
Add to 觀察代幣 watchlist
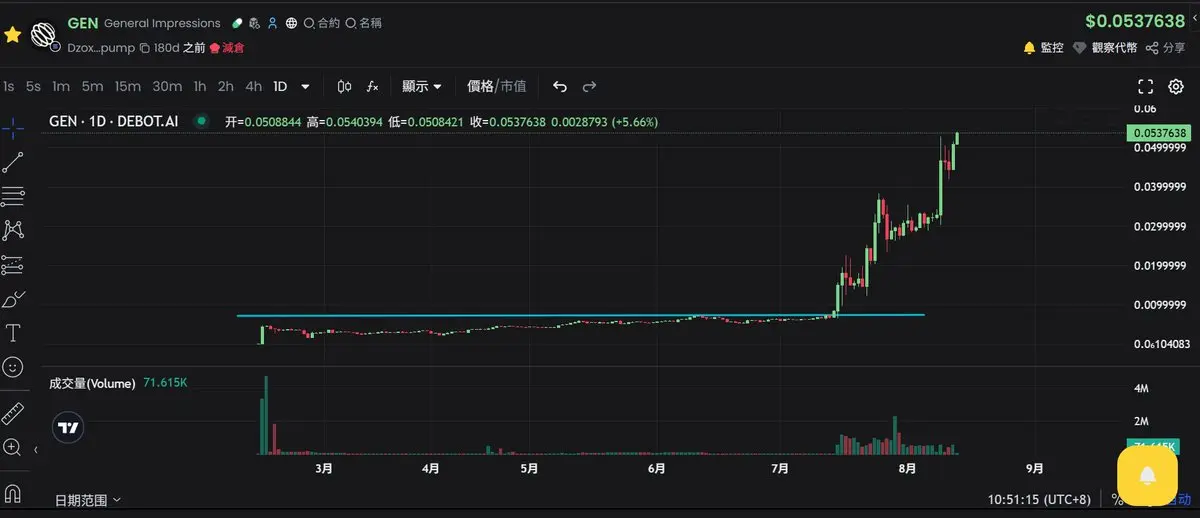point(1105,47)
